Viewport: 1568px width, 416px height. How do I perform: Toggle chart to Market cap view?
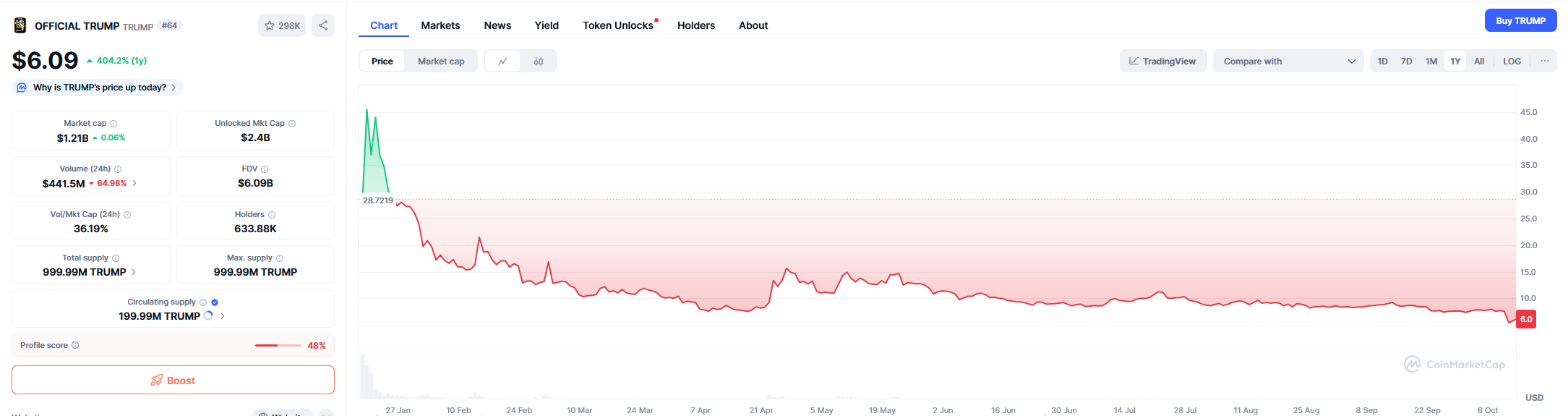pos(441,61)
